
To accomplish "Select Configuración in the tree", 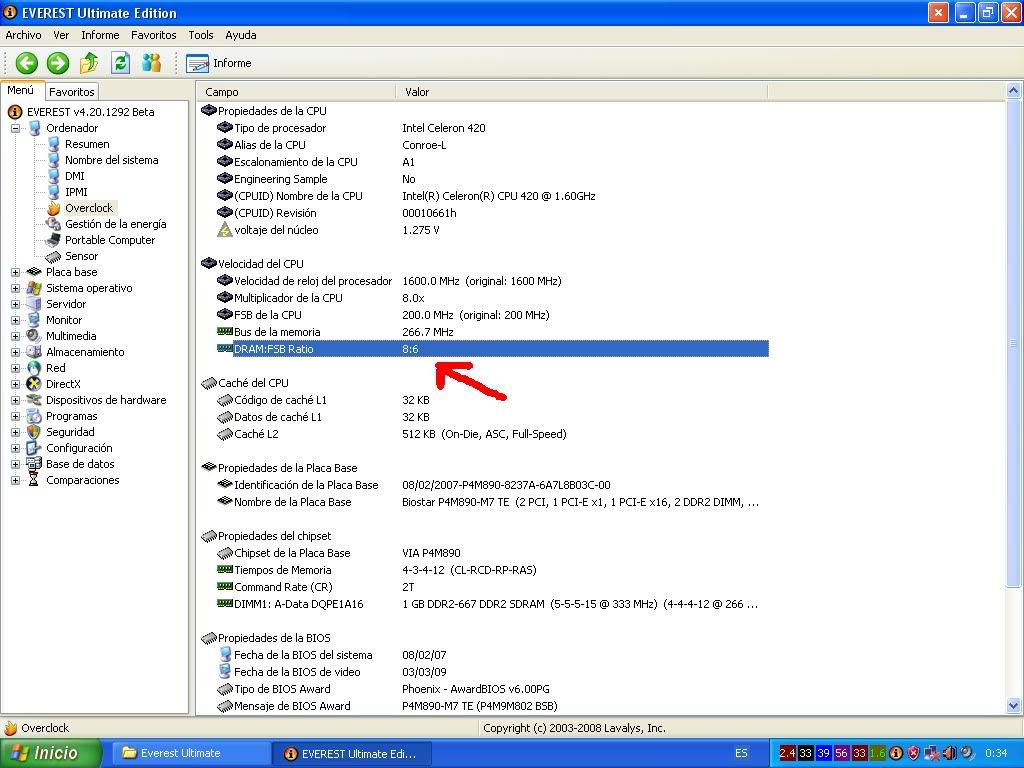I will [79, 448].
